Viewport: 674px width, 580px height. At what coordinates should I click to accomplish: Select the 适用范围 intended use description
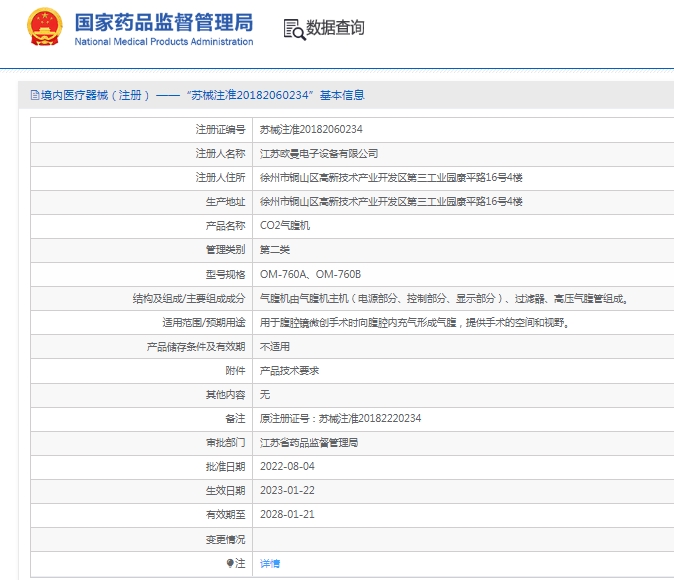pos(414,322)
